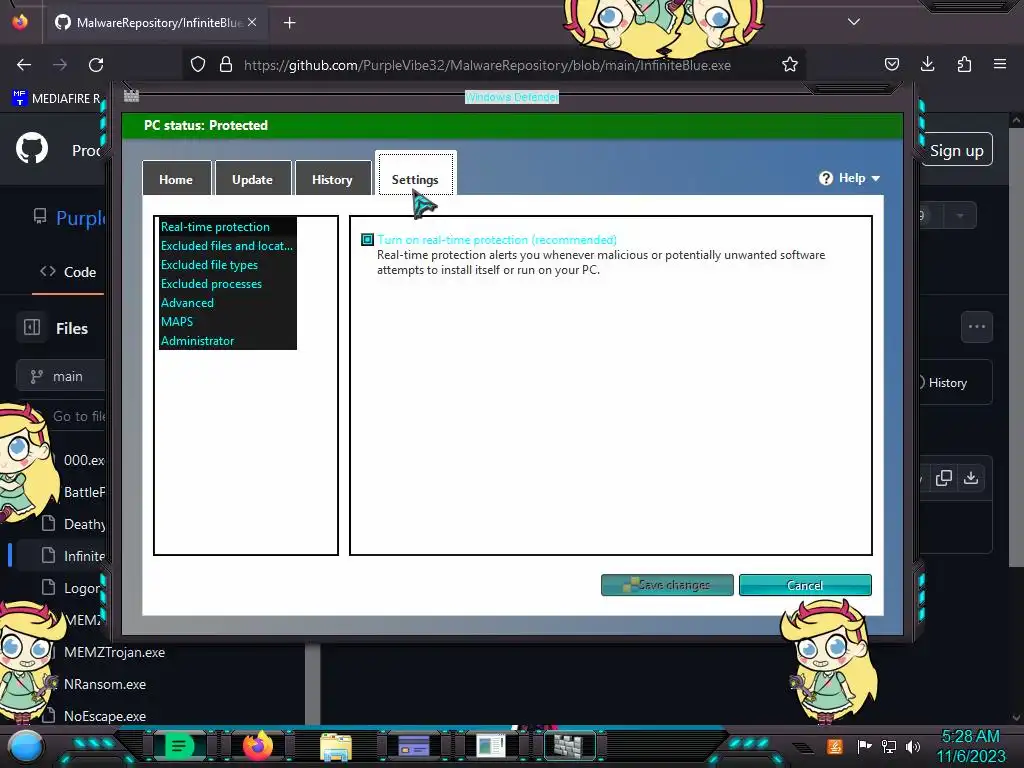This screenshot has height=768, width=1024.
Task: Go back in Firefox browser
Action: pyautogui.click(x=24, y=65)
